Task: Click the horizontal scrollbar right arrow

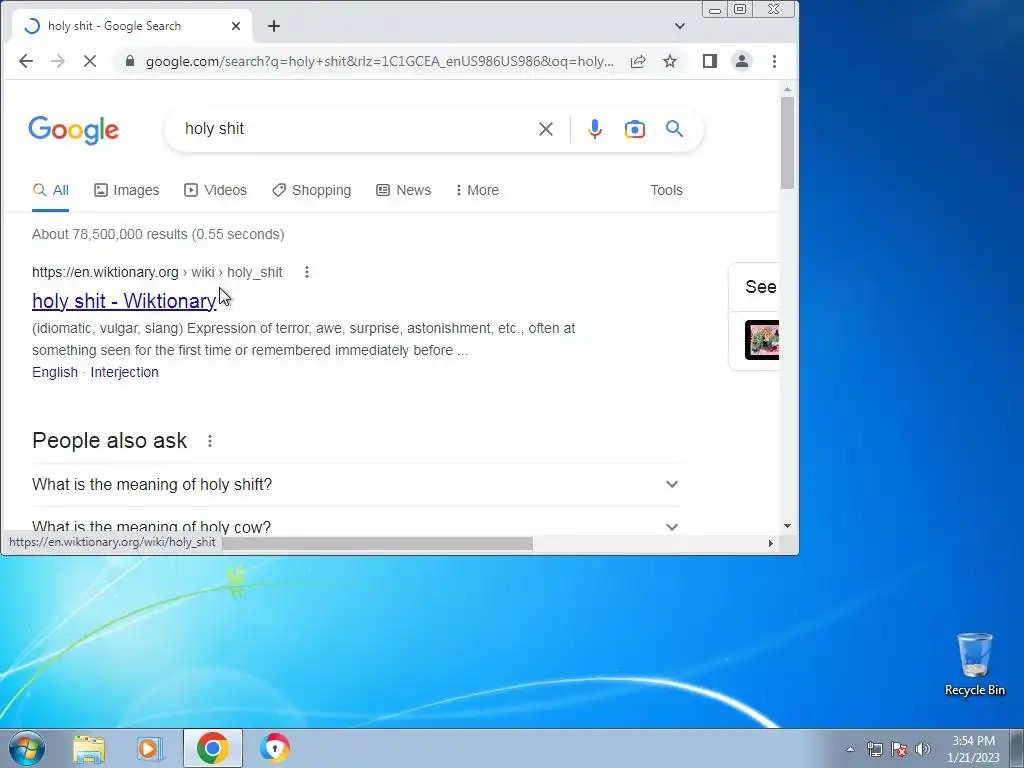Action: pyautogui.click(x=771, y=543)
